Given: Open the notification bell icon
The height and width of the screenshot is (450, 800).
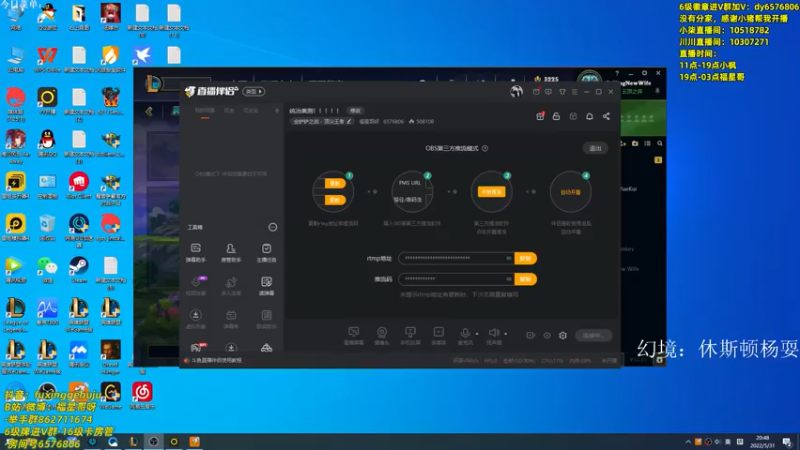Looking at the screenshot, I should [x=589, y=116].
